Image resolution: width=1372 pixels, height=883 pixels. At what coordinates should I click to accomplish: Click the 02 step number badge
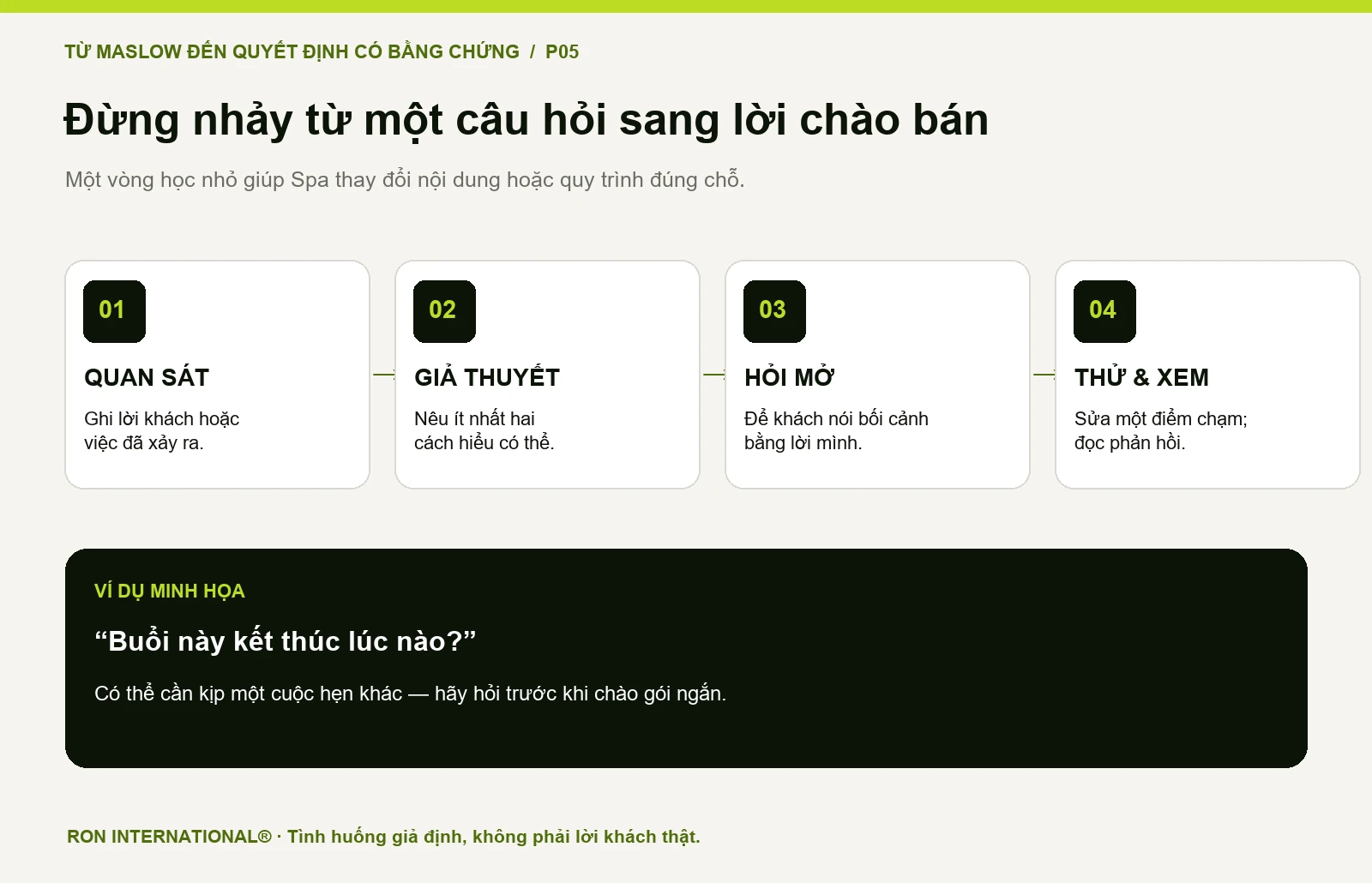(444, 311)
